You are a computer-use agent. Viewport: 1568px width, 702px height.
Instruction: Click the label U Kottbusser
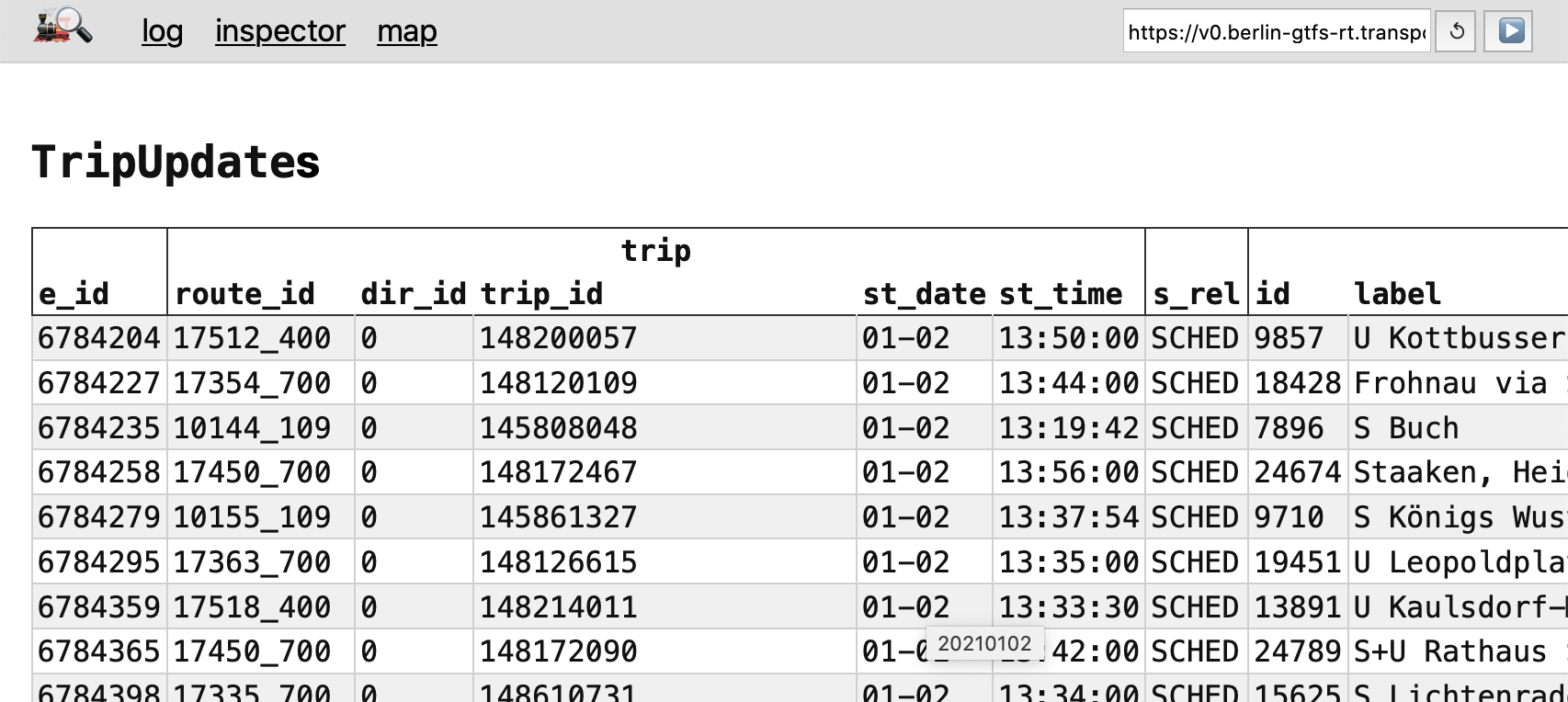[1460, 338]
